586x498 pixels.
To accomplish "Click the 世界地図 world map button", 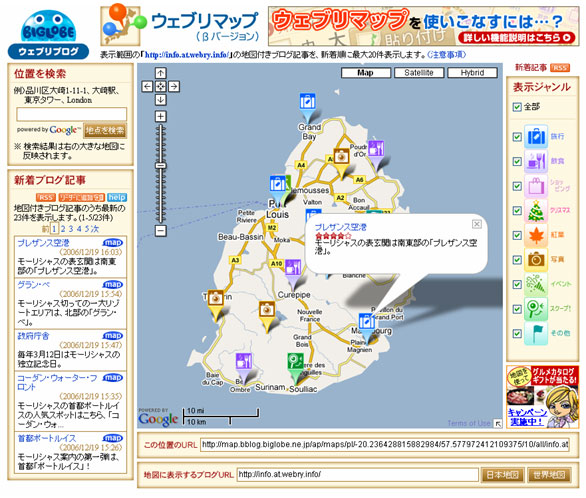I will pos(549,475).
